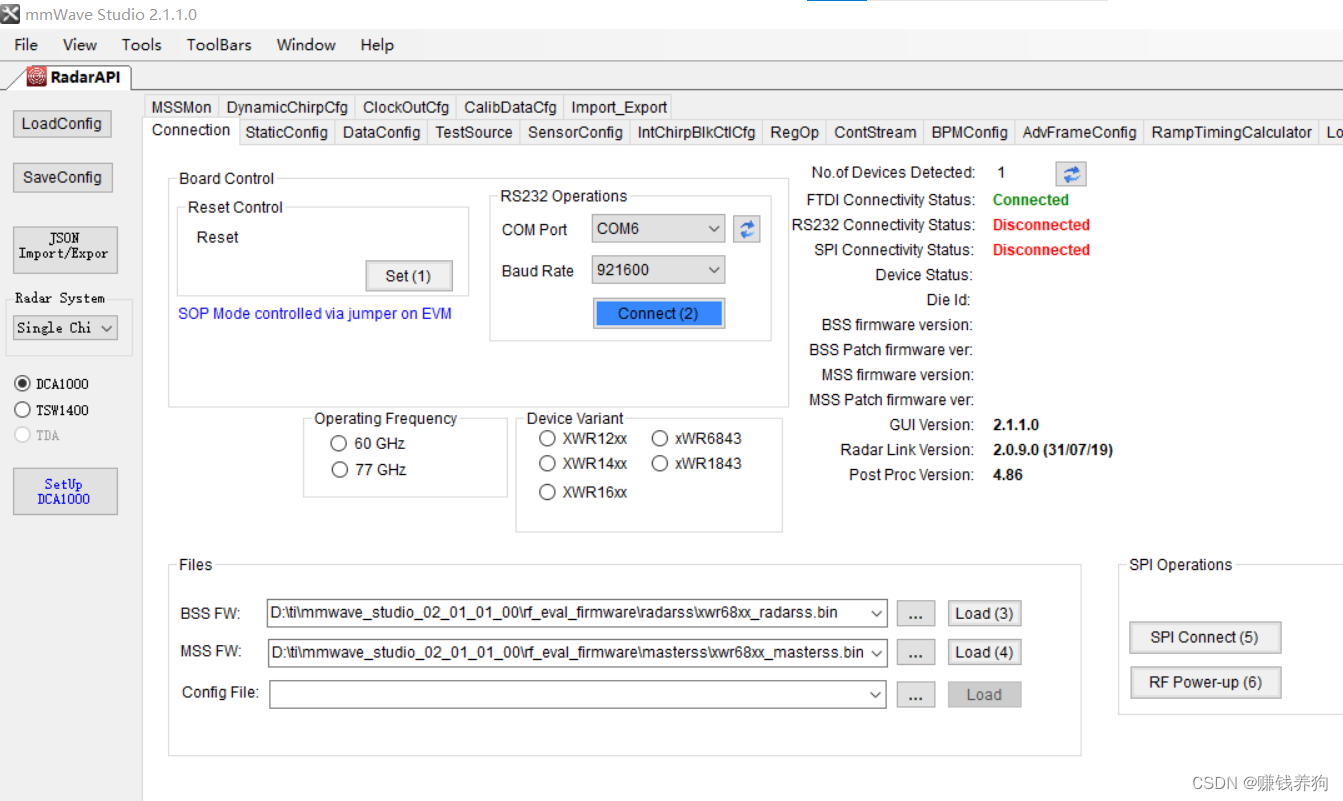
Task: Click the FTDI status 'Connected' text
Action: [1030, 200]
